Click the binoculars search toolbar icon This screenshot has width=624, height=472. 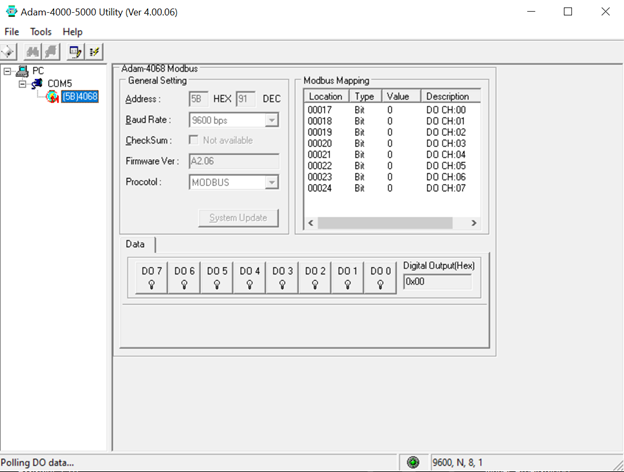pos(33,52)
